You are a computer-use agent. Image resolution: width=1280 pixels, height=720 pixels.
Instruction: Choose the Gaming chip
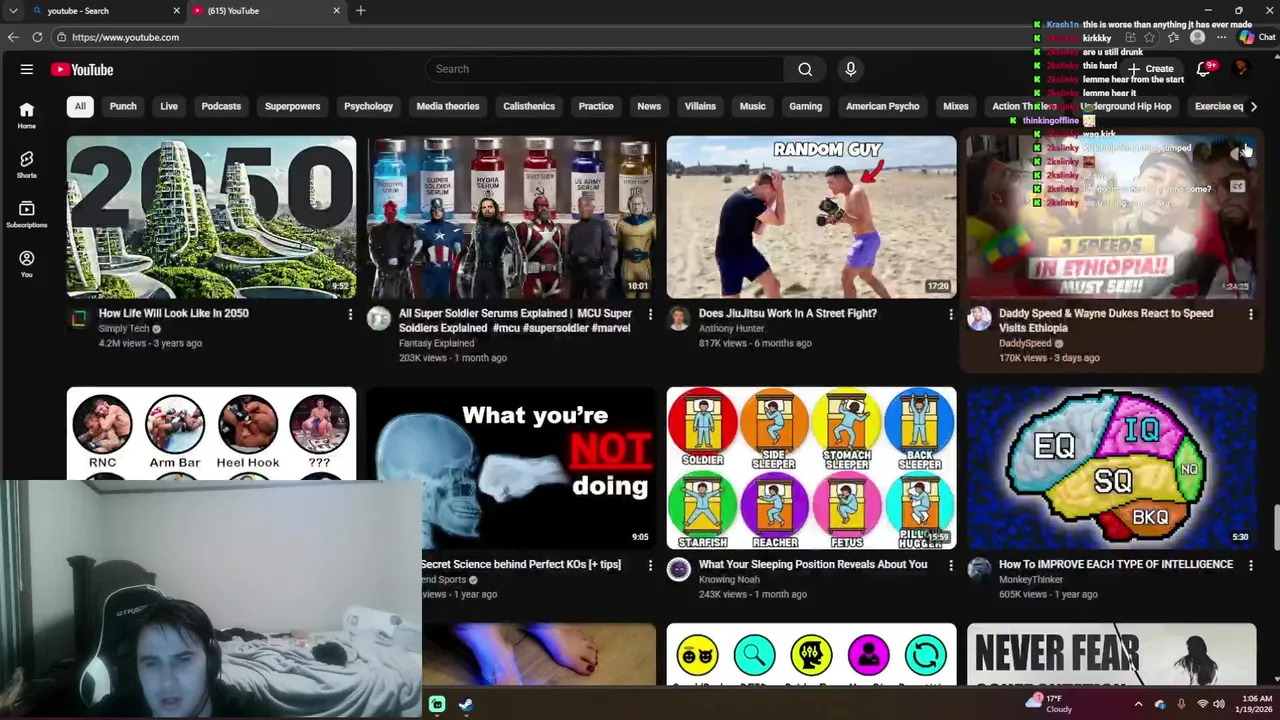(805, 106)
